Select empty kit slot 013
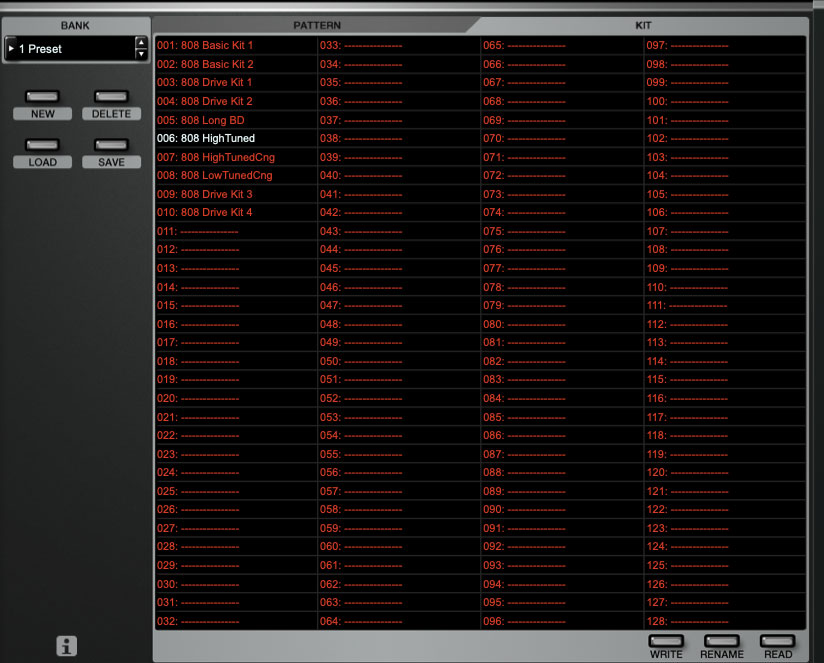The width and height of the screenshot is (824, 663). [236, 268]
